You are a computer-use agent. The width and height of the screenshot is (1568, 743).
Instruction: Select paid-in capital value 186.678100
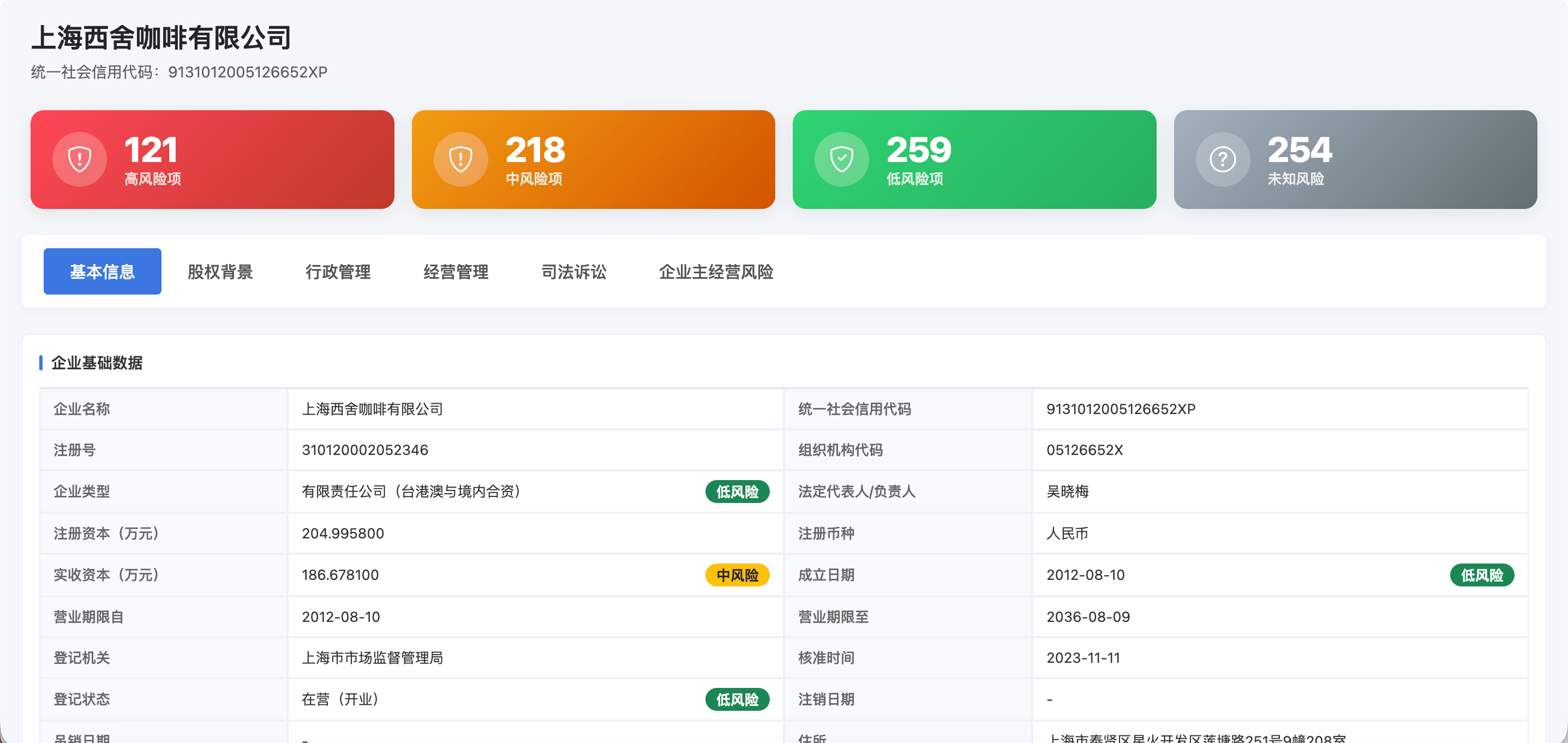click(x=340, y=575)
